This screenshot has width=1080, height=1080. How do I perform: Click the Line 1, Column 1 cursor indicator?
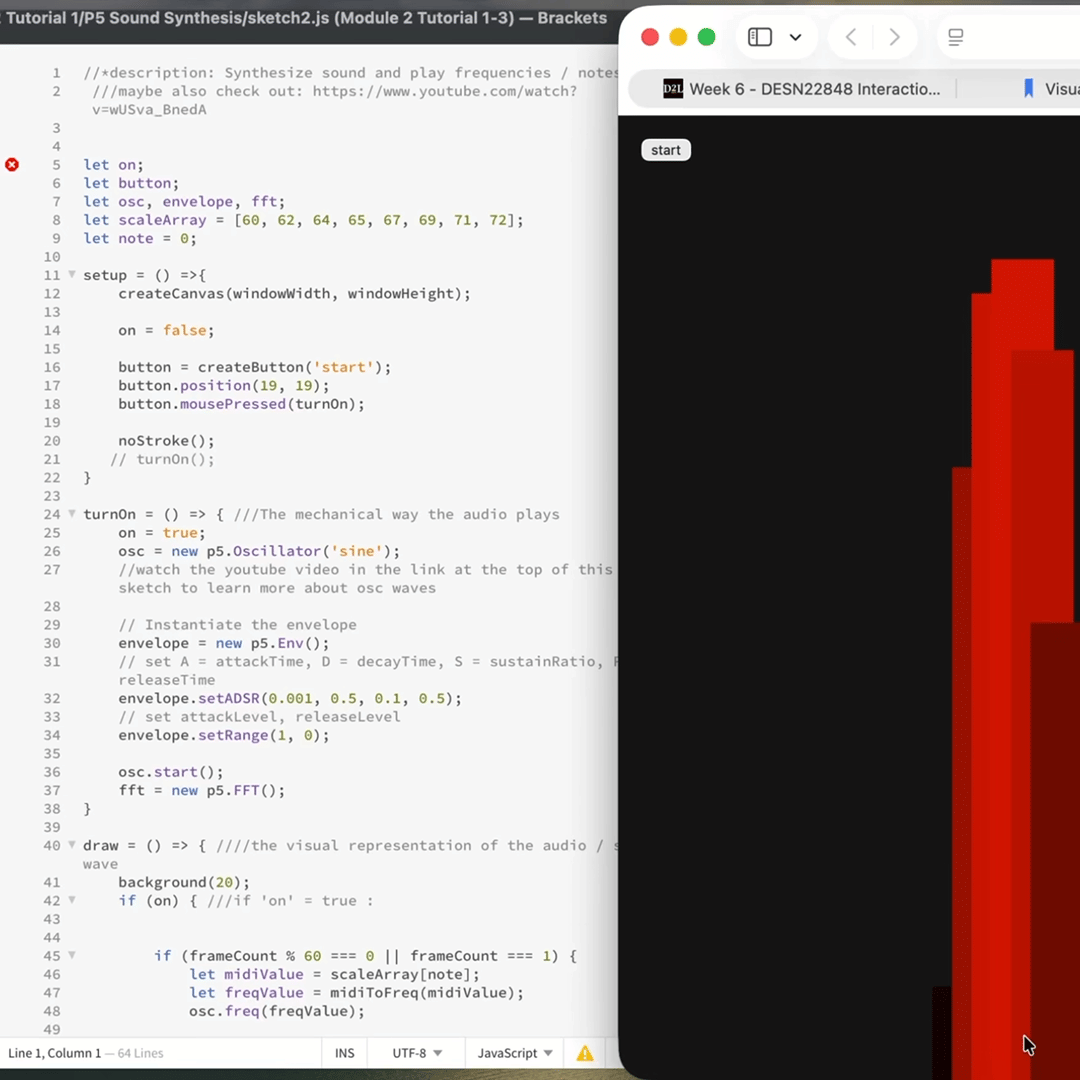54,1053
